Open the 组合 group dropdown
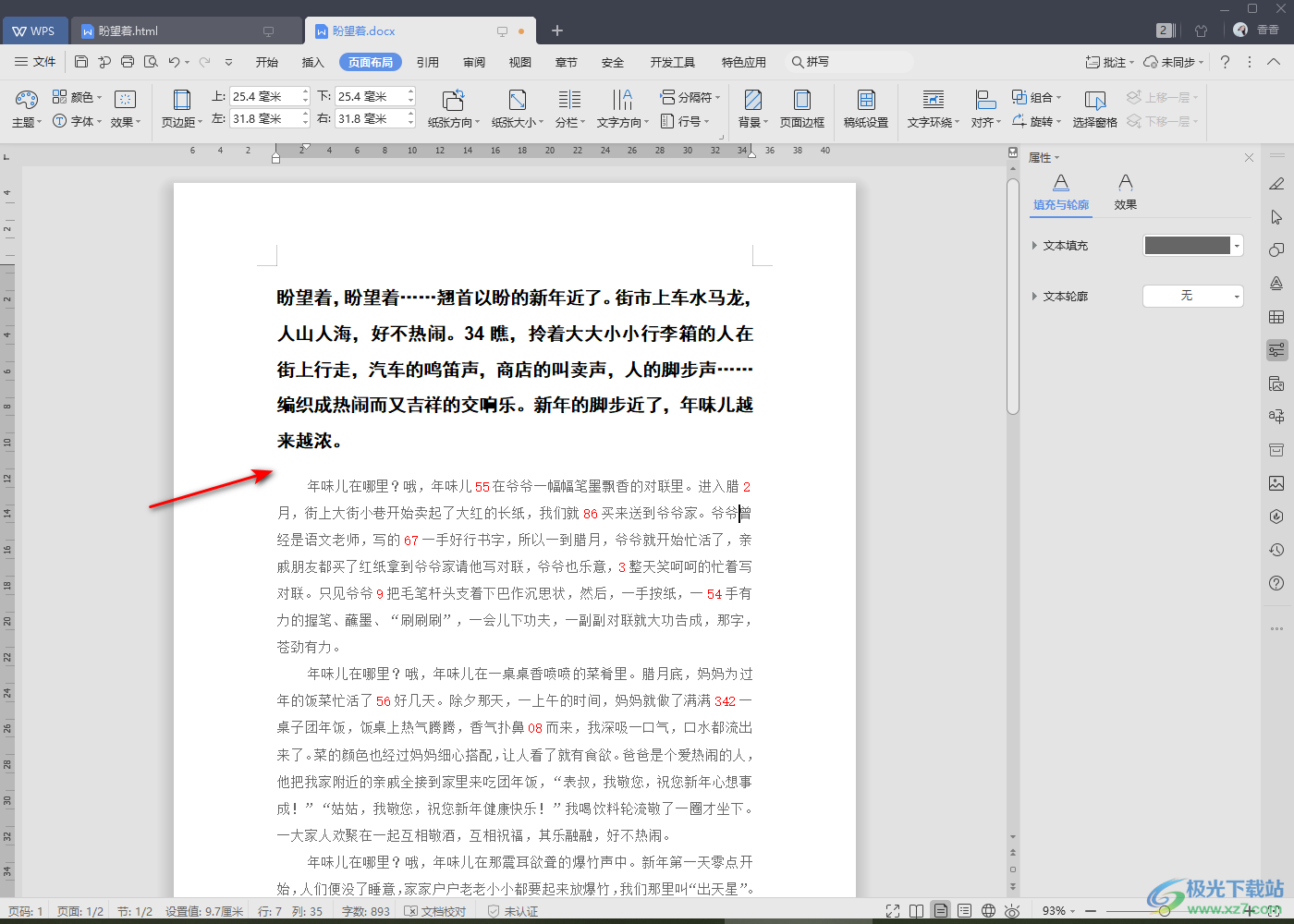 [1036, 97]
